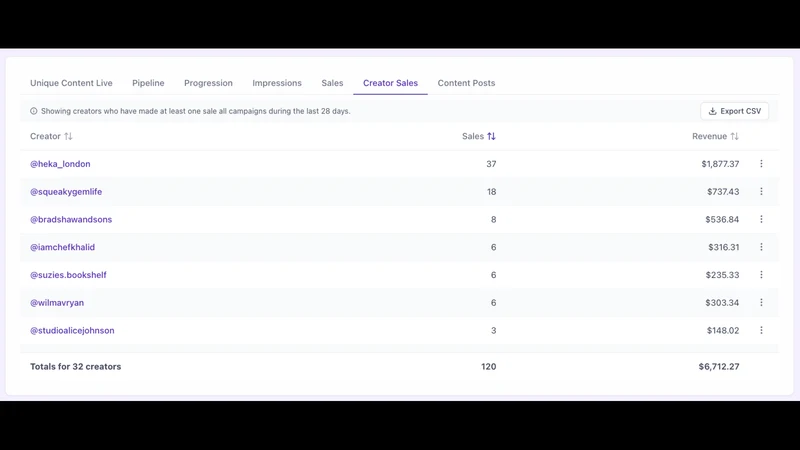Open the three-dot menu for @iamchefkhalid
Screen dimensions: 800x450
761,247
